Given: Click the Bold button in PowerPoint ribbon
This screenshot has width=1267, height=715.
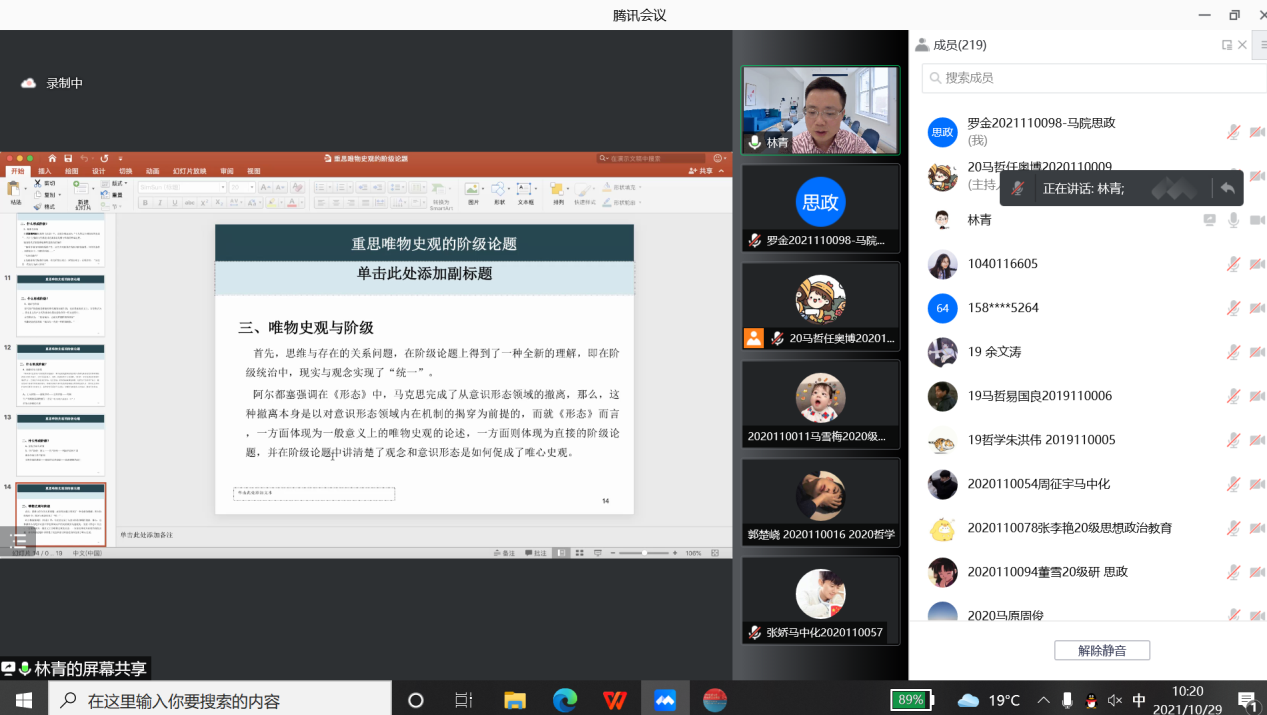Looking at the screenshot, I should [145, 203].
